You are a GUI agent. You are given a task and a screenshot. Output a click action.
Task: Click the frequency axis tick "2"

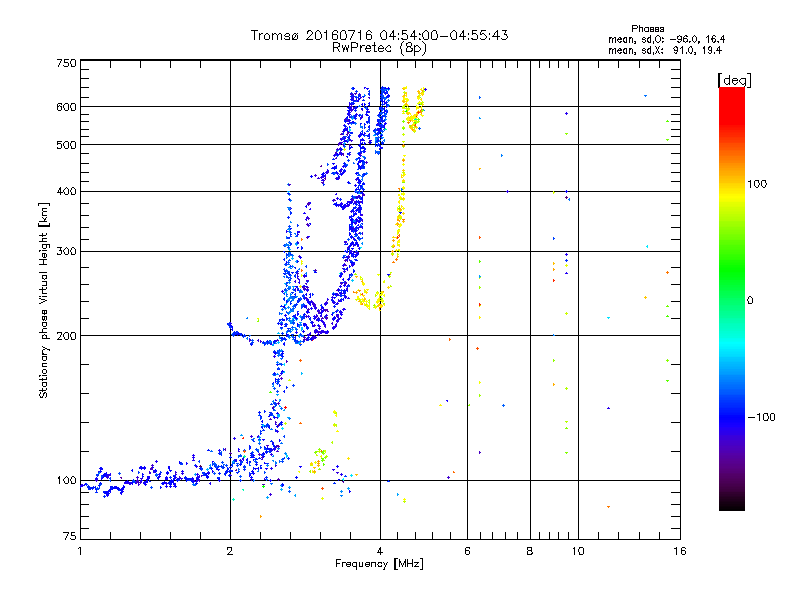point(230,551)
